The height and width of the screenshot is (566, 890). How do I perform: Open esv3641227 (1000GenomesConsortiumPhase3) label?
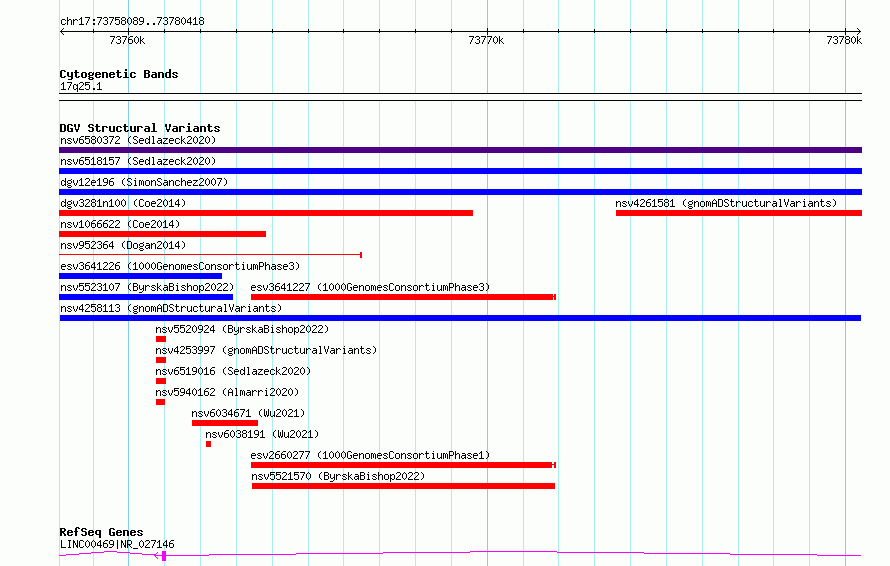click(370, 287)
